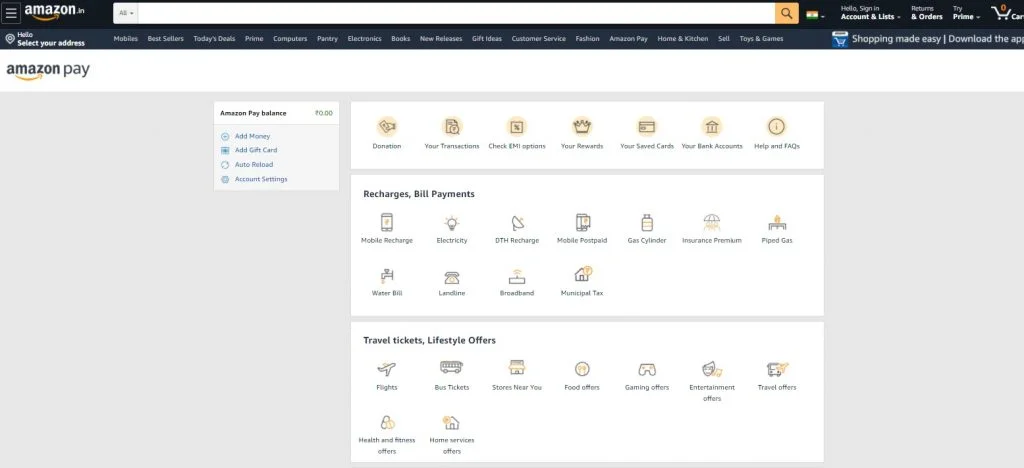Open the Flights airplane icon
Image resolution: width=1024 pixels, height=468 pixels.
click(x=387, y=369)
